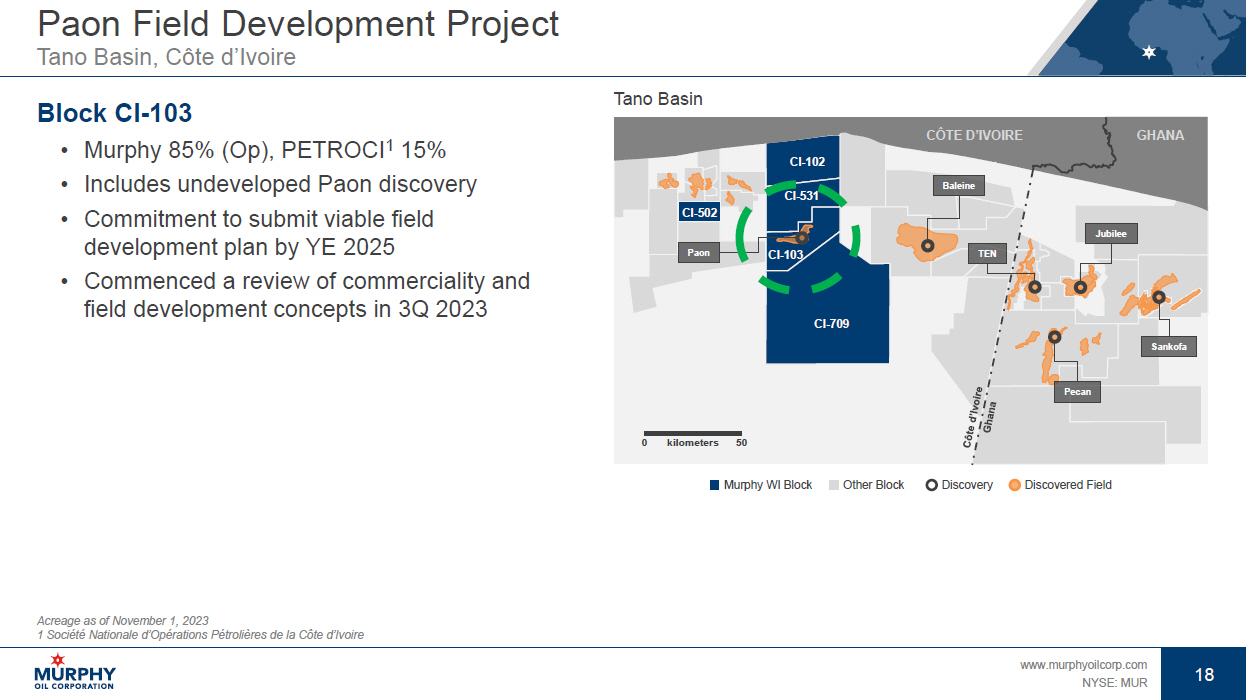Click the Block CI-103 heading
Screen dimensions: 1246x700
(114, 113)
